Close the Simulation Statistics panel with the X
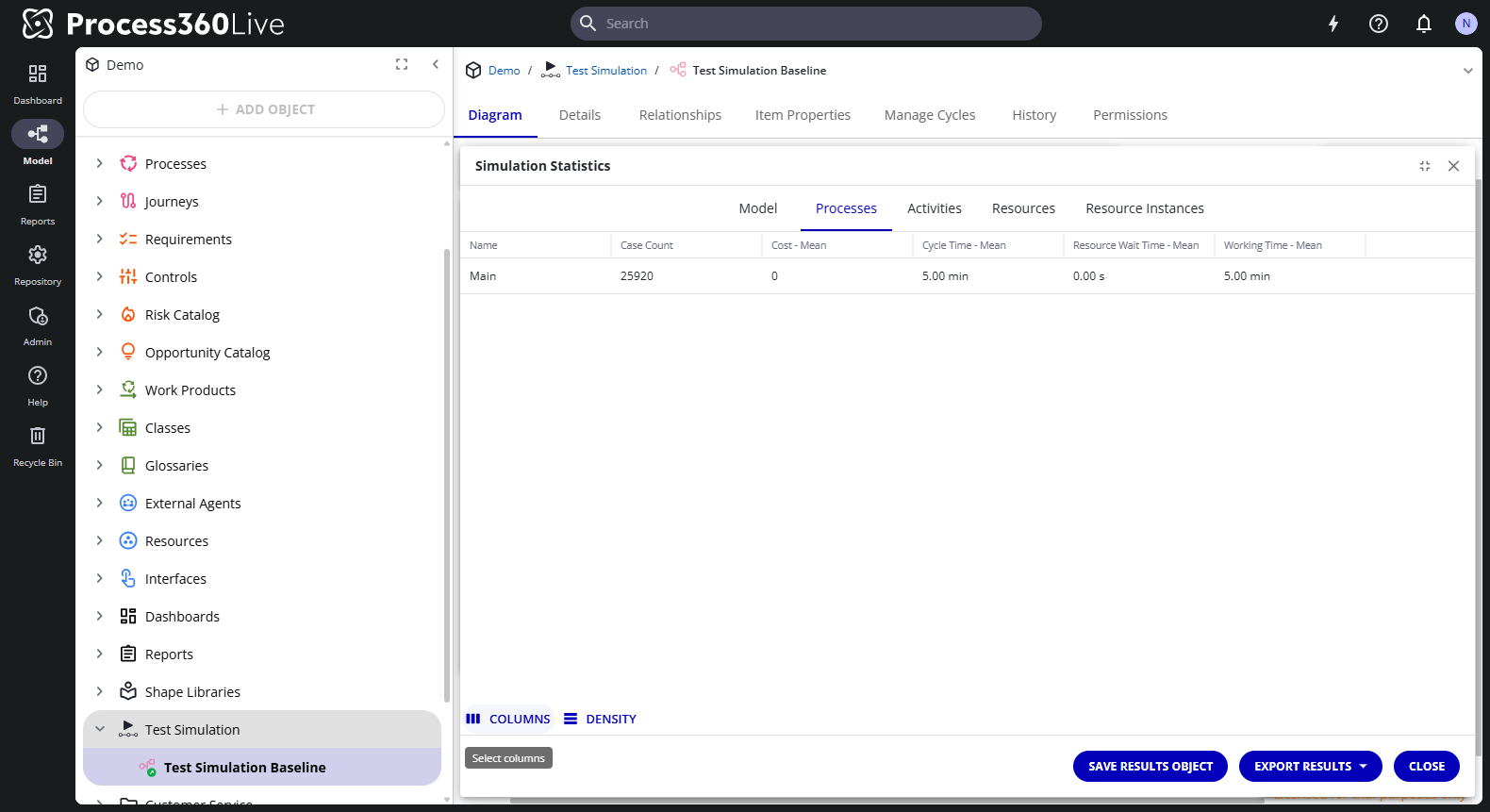Screen dimensions: 1490x812 [1454, 166]
